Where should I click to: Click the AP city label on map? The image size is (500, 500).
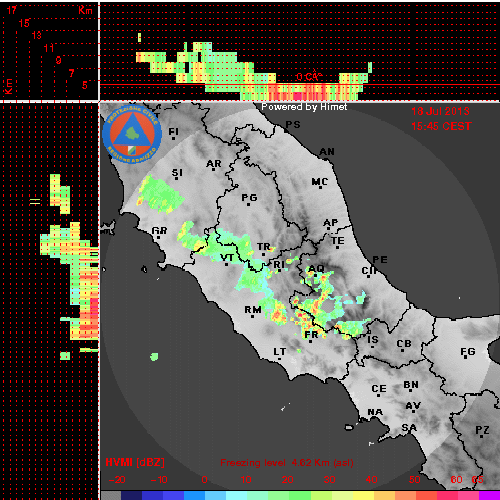pyautogui.click(x=331, y=223)
